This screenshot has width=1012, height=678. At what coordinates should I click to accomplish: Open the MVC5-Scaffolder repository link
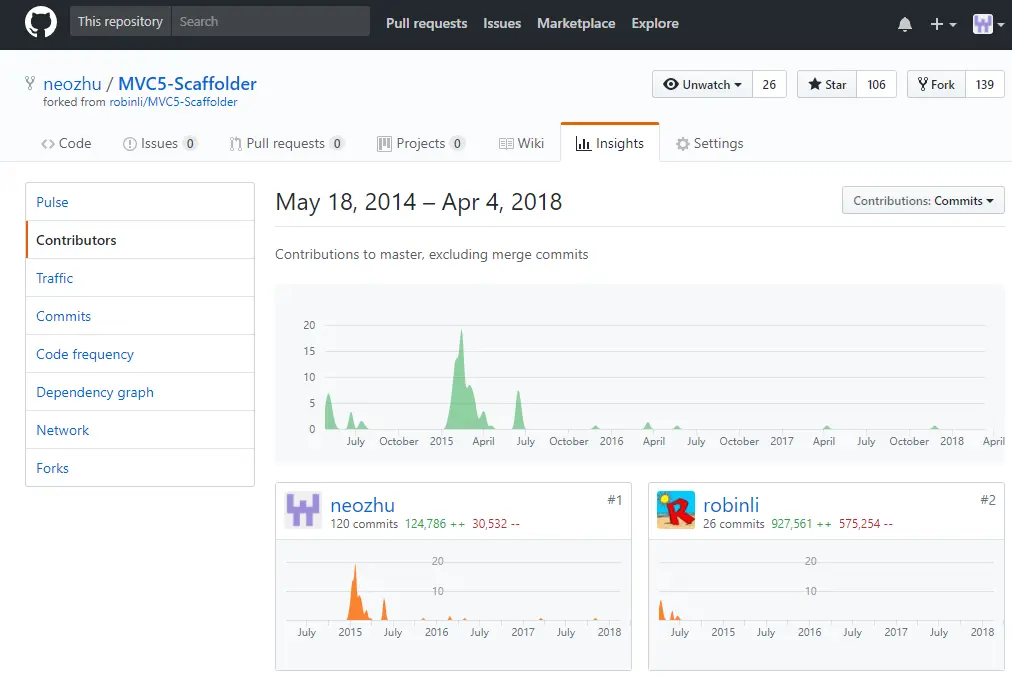point(187,84)
